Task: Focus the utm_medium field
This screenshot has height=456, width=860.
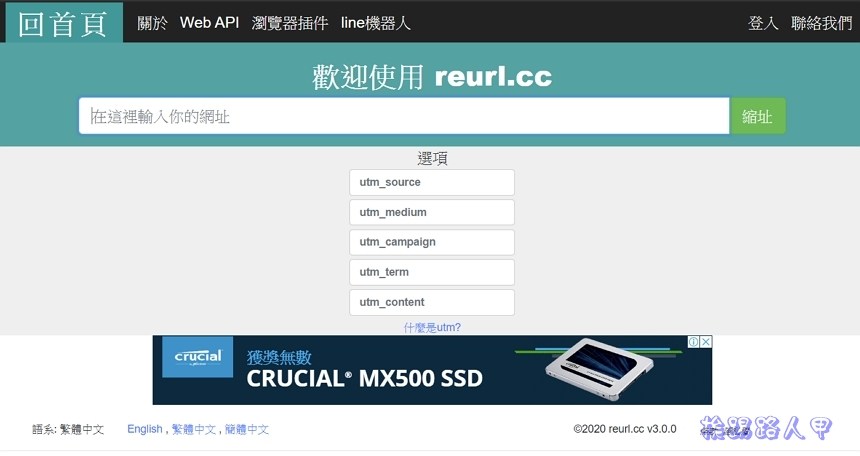Action: point(432,212)
